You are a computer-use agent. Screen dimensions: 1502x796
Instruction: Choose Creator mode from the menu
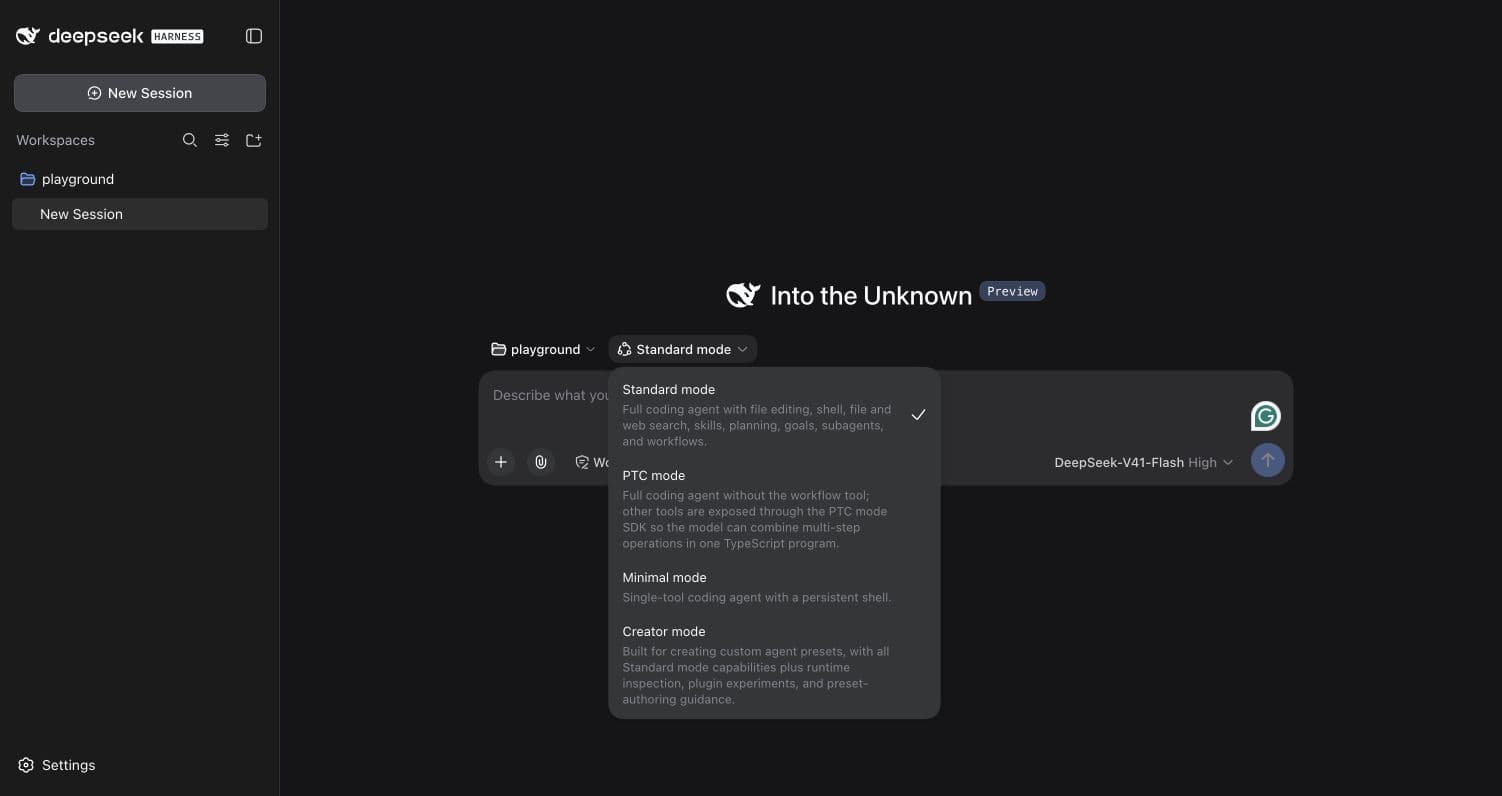click(x=774, y=664)
